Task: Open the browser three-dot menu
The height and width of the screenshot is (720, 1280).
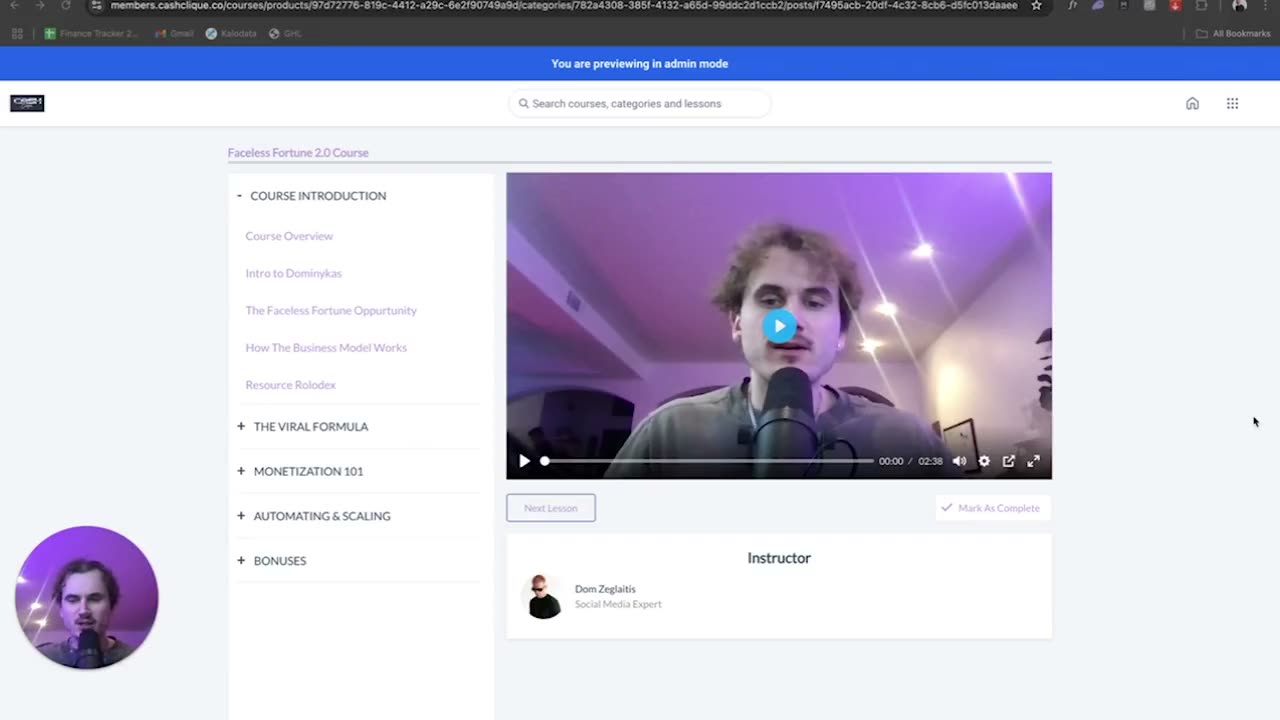Action: (1265, 5)
